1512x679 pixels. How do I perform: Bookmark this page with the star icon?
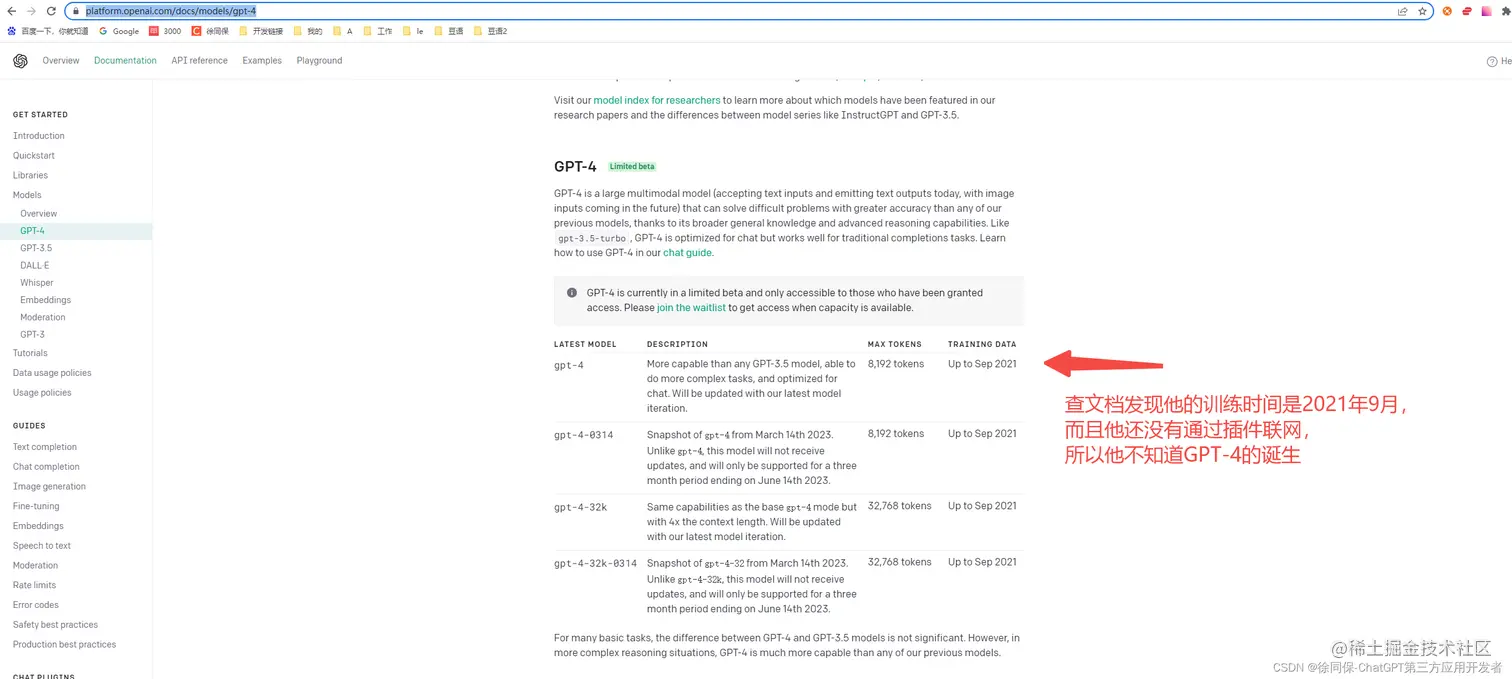(1422, 11)
